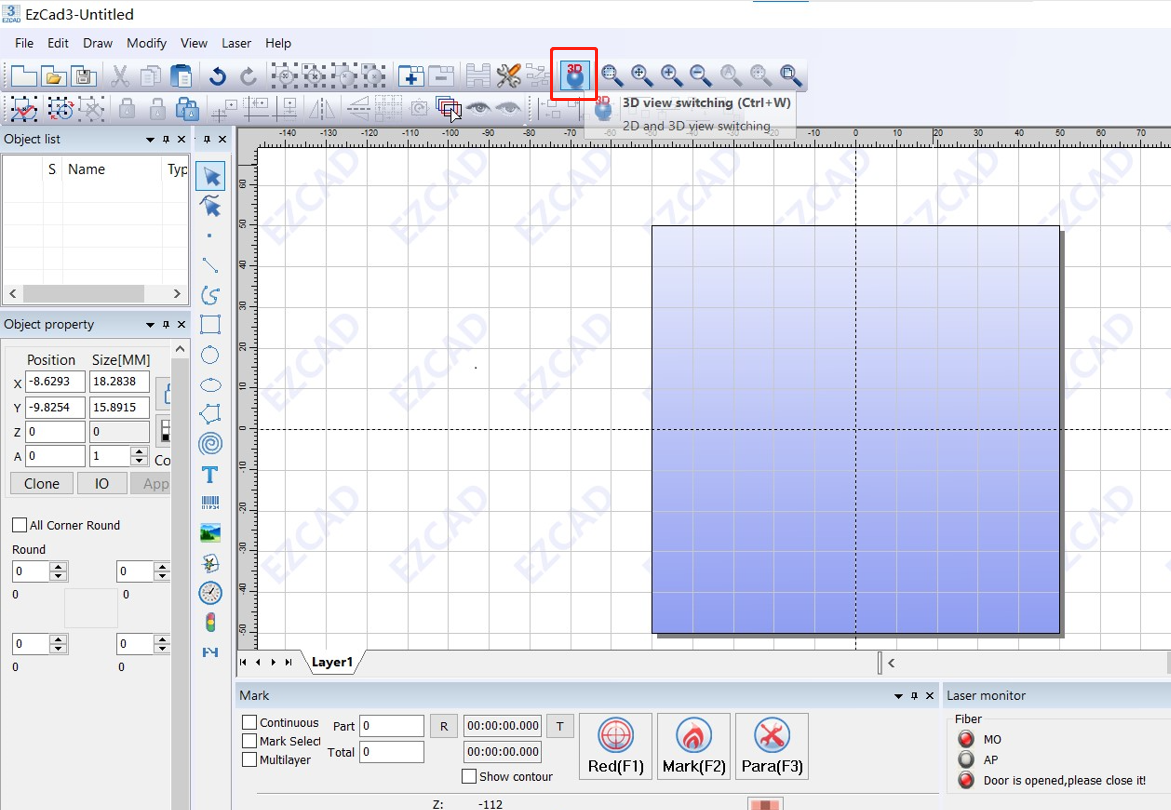The image size is (1171, 810).
Task: Click the 3D view switching icon
Action: pos(574,75)
